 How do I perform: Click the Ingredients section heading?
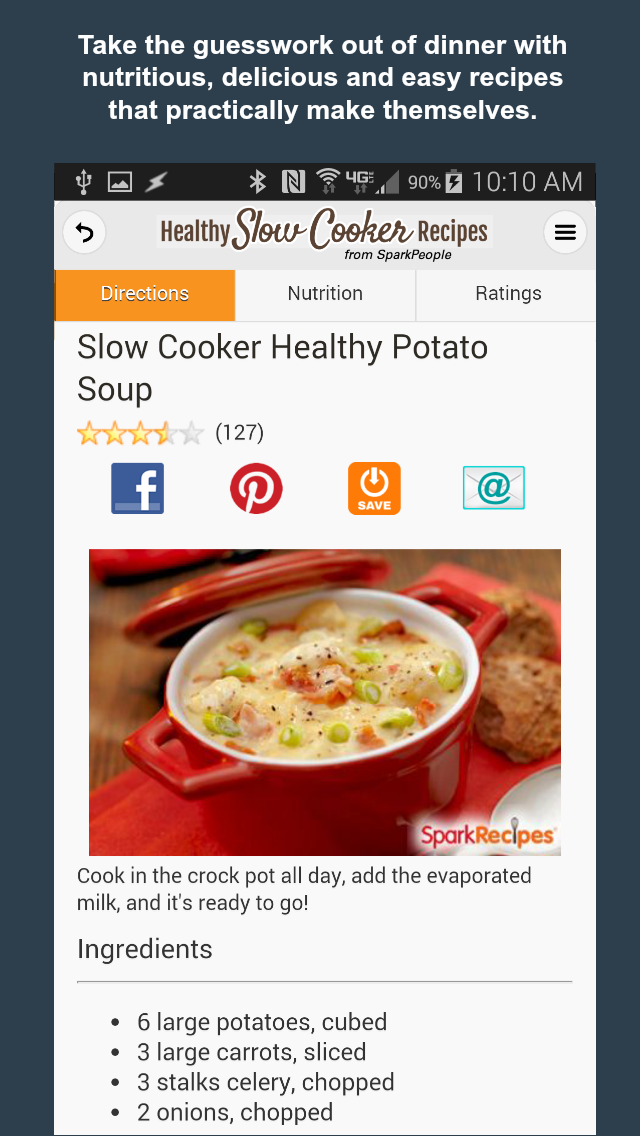[145, 949]
